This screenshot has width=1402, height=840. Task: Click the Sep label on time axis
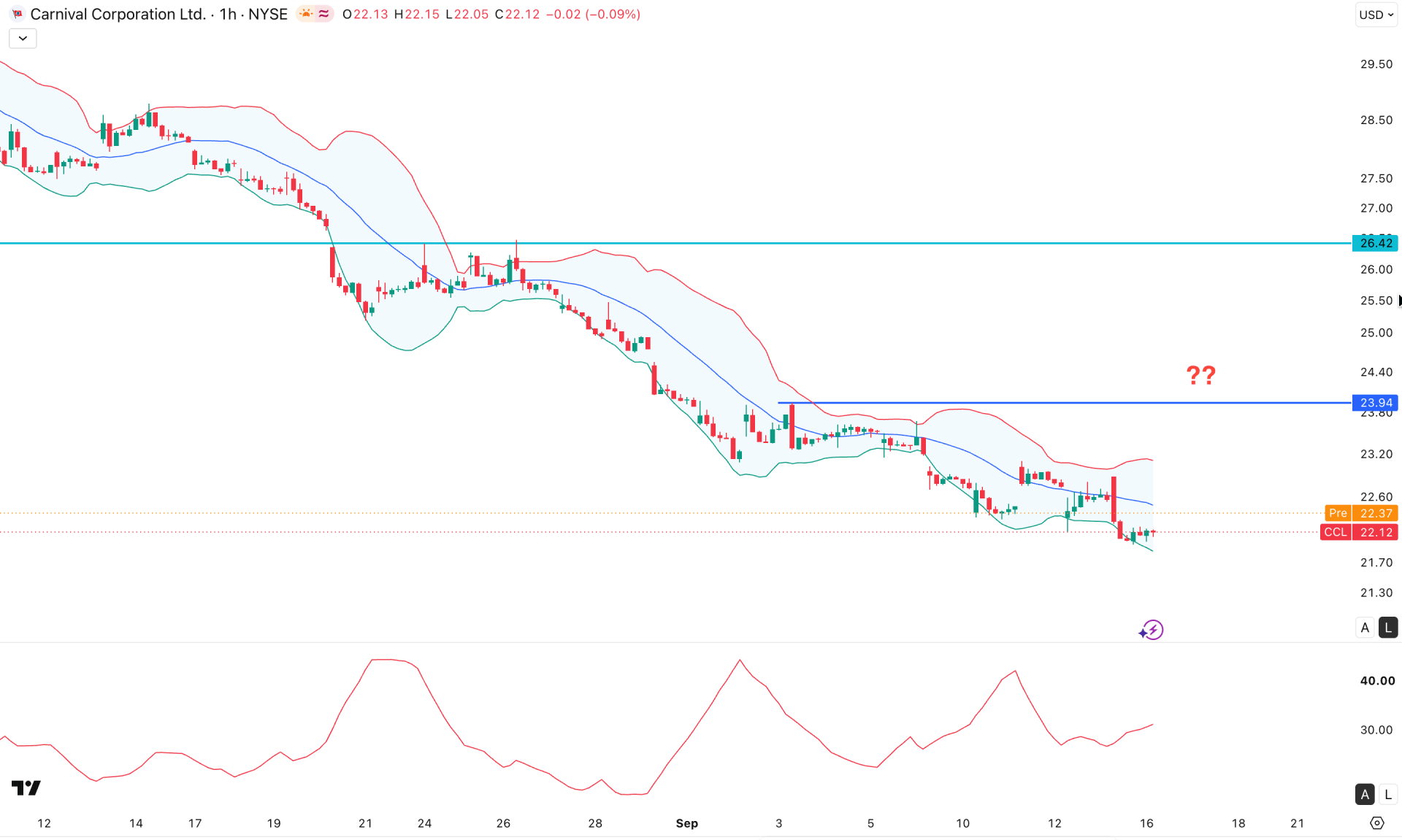pyautogui.click(x=686, y=823)
